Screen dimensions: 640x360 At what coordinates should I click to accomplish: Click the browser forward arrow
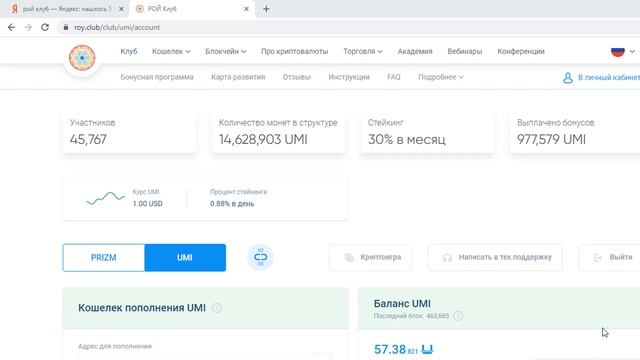(x=28, y=27)
